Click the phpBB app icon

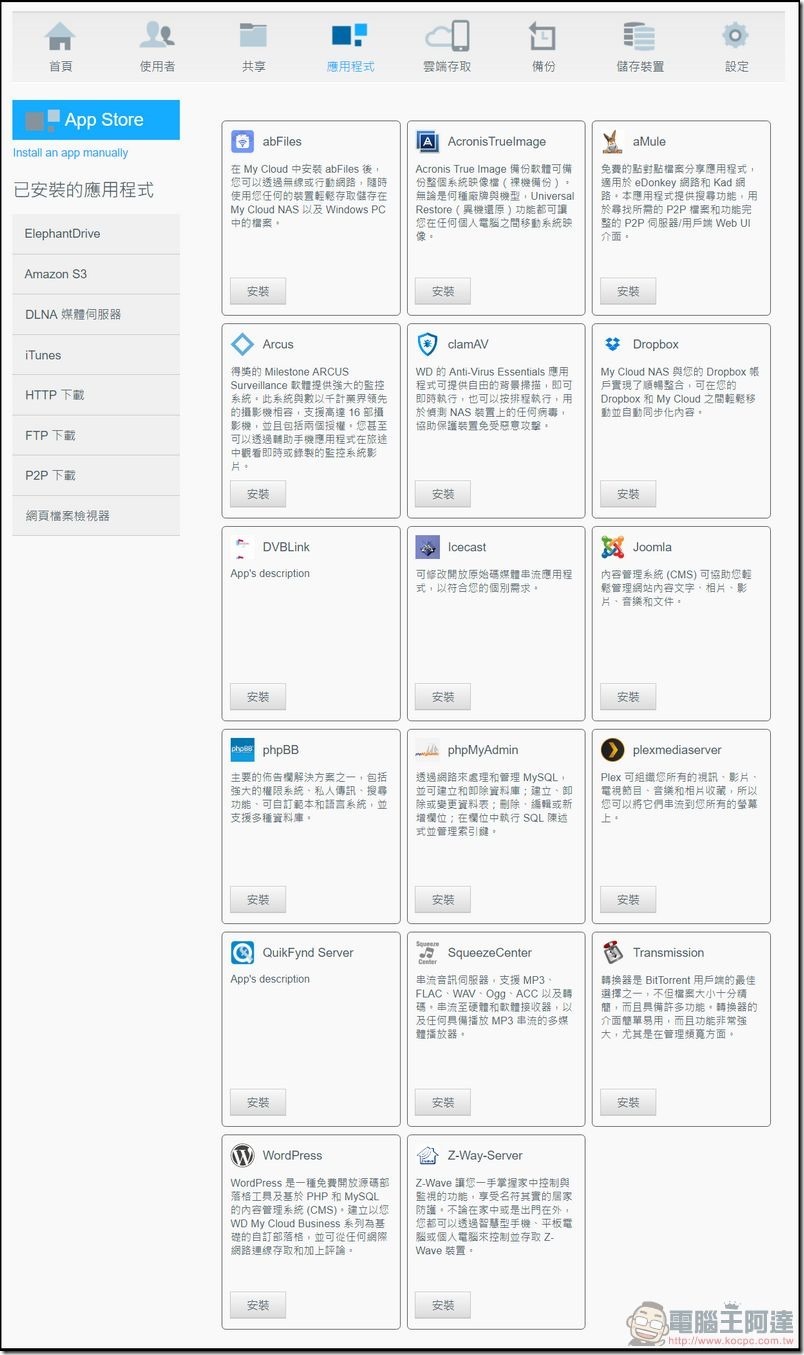[x=243, y=750]
